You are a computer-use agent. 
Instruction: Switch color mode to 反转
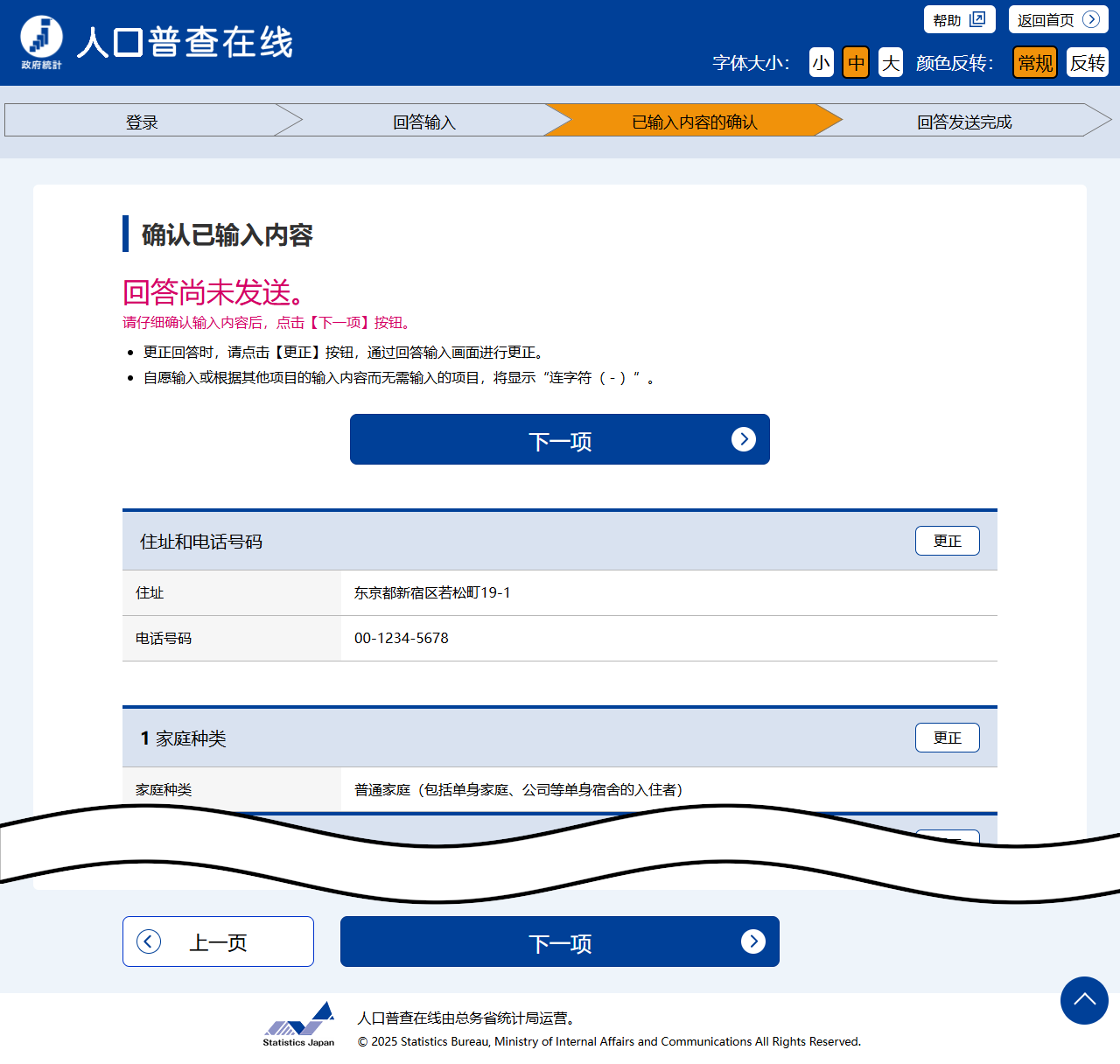(x=1087, y=63)
